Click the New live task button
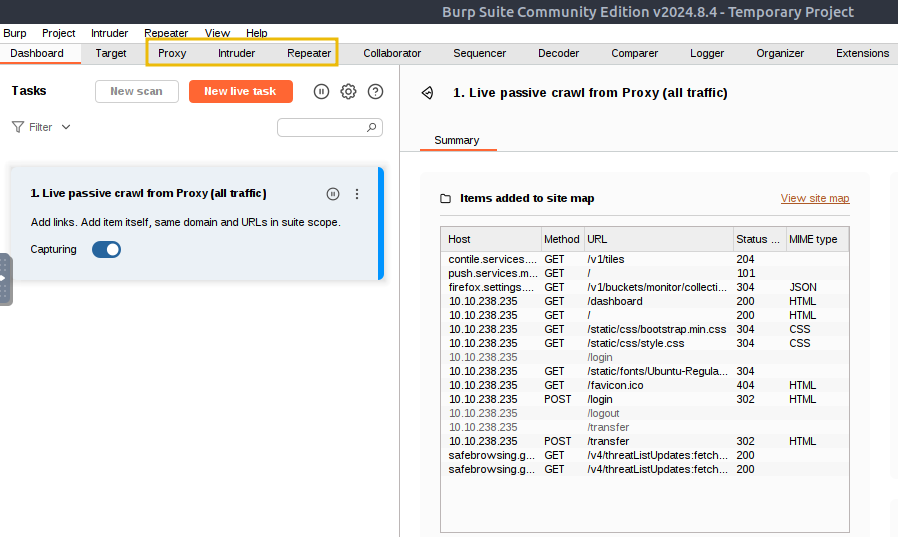This screenshot has height=537, width=898. tap(241, 92)
